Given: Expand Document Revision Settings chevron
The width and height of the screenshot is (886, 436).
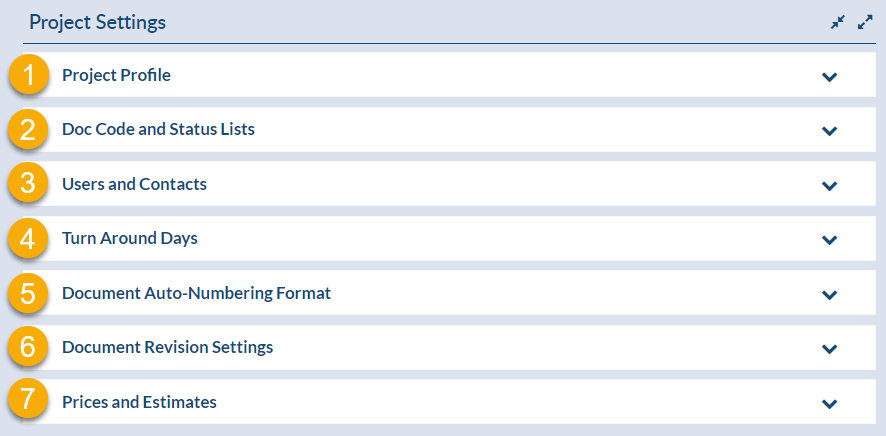Looking at the screenshot, I should coord(829,349).
